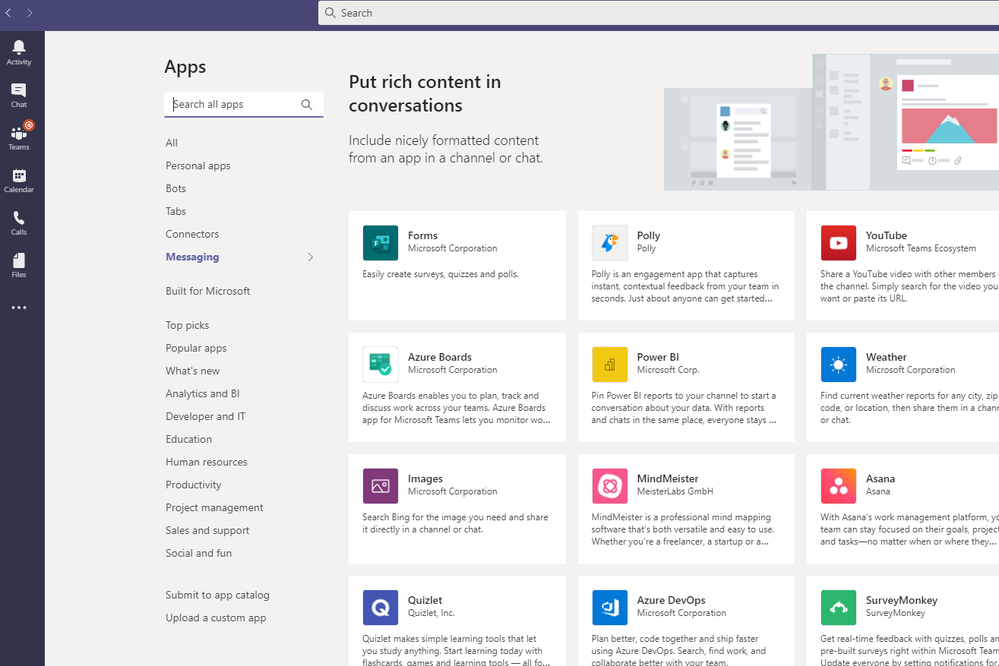Click the MindMeister pink icon
The image size is (999, 666).
pos(610,486)
